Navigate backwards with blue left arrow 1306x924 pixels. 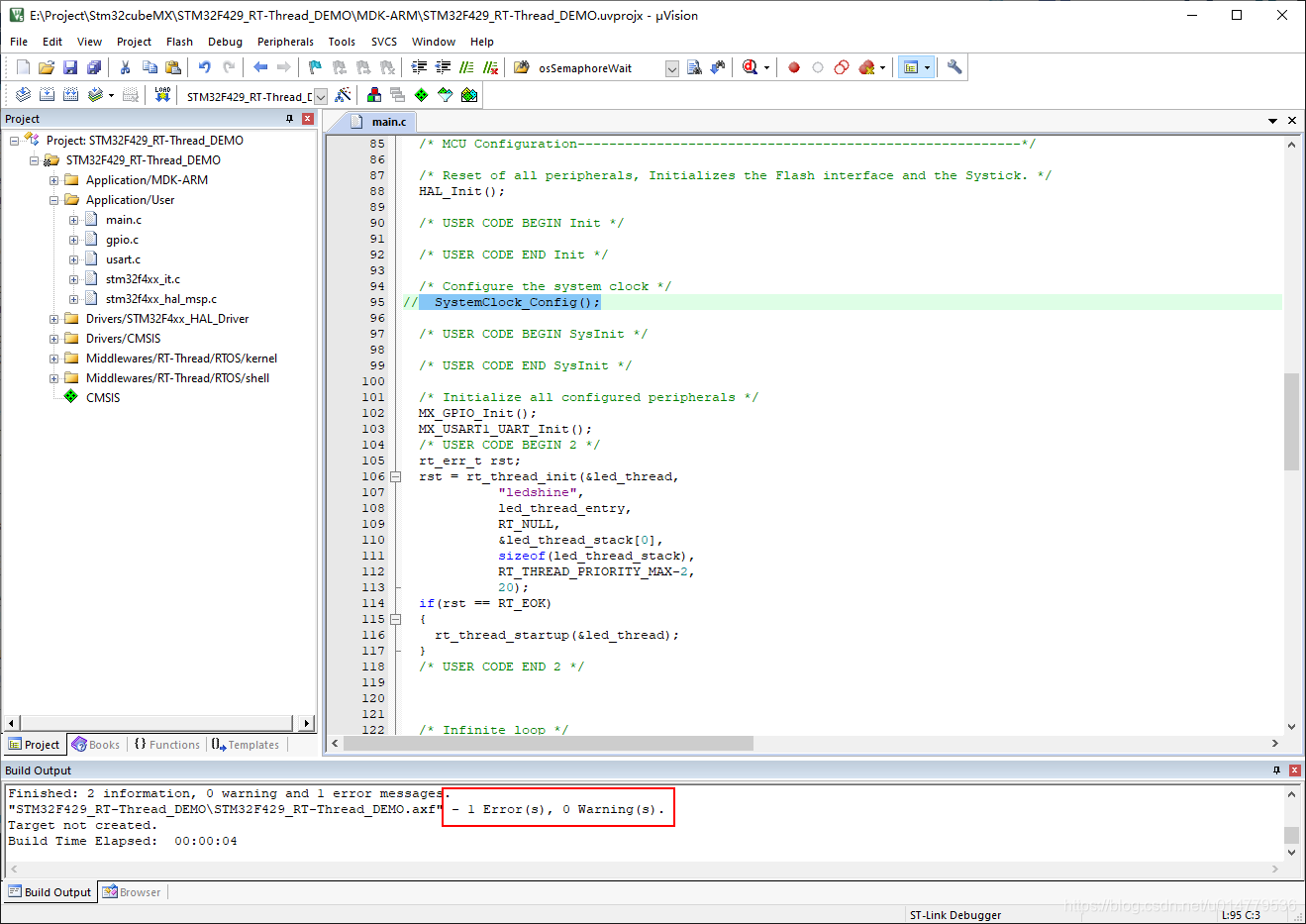point(260,67)
